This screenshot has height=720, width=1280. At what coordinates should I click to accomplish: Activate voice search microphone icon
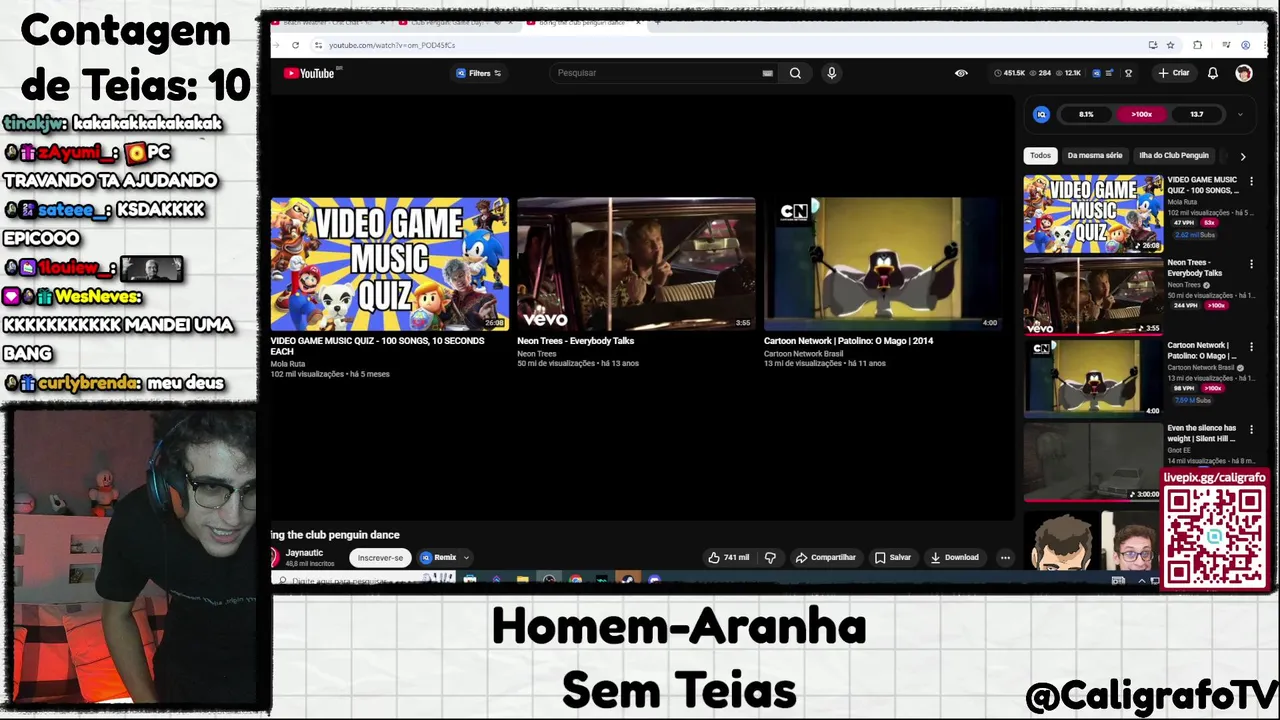[x=831, y=73]
